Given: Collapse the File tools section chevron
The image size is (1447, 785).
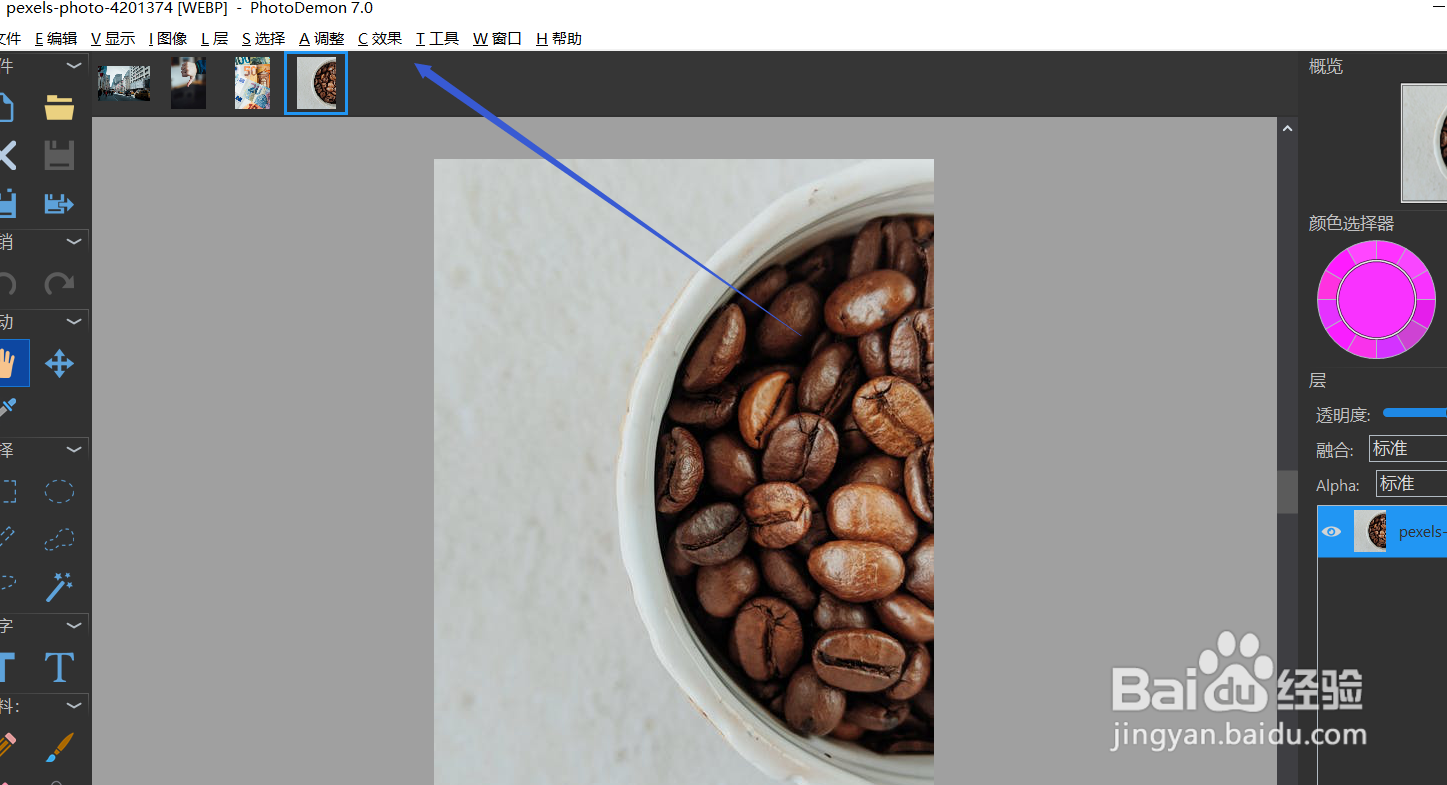Looking at the screenshot, I should click(74, 66).
